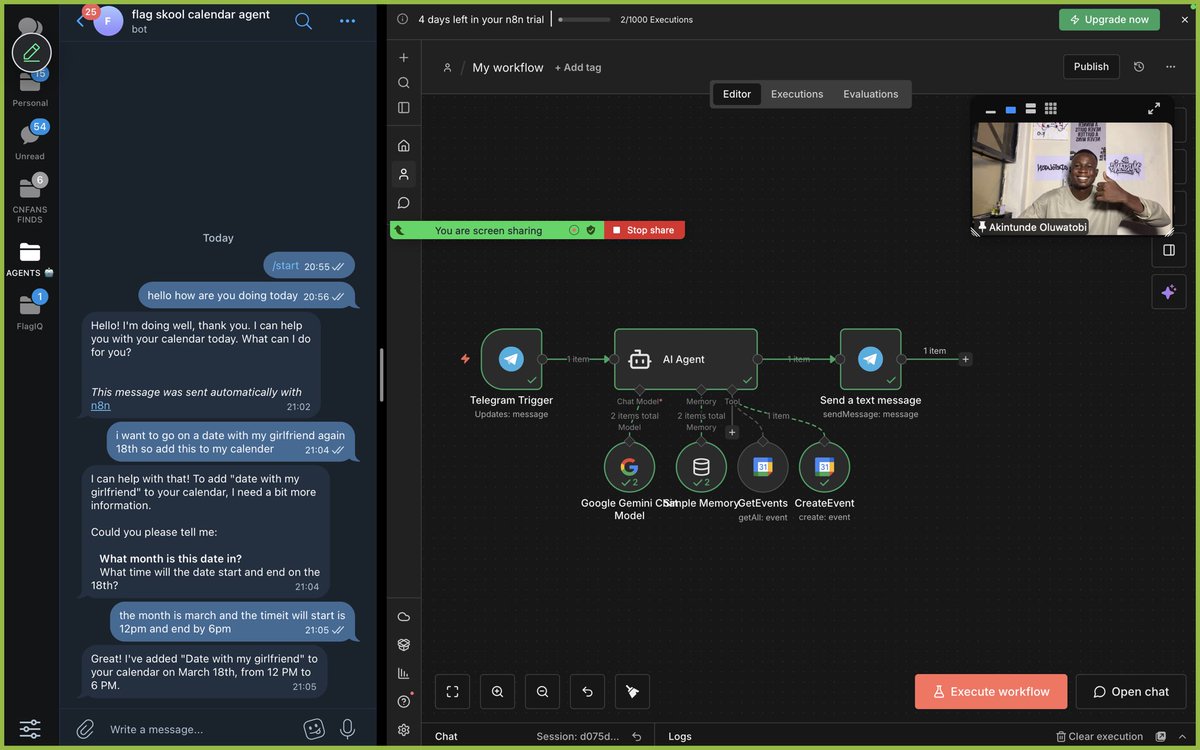Zoom in on the workflow canvas
This screenshot has width=1200, height=750.
tap(497, 691)
